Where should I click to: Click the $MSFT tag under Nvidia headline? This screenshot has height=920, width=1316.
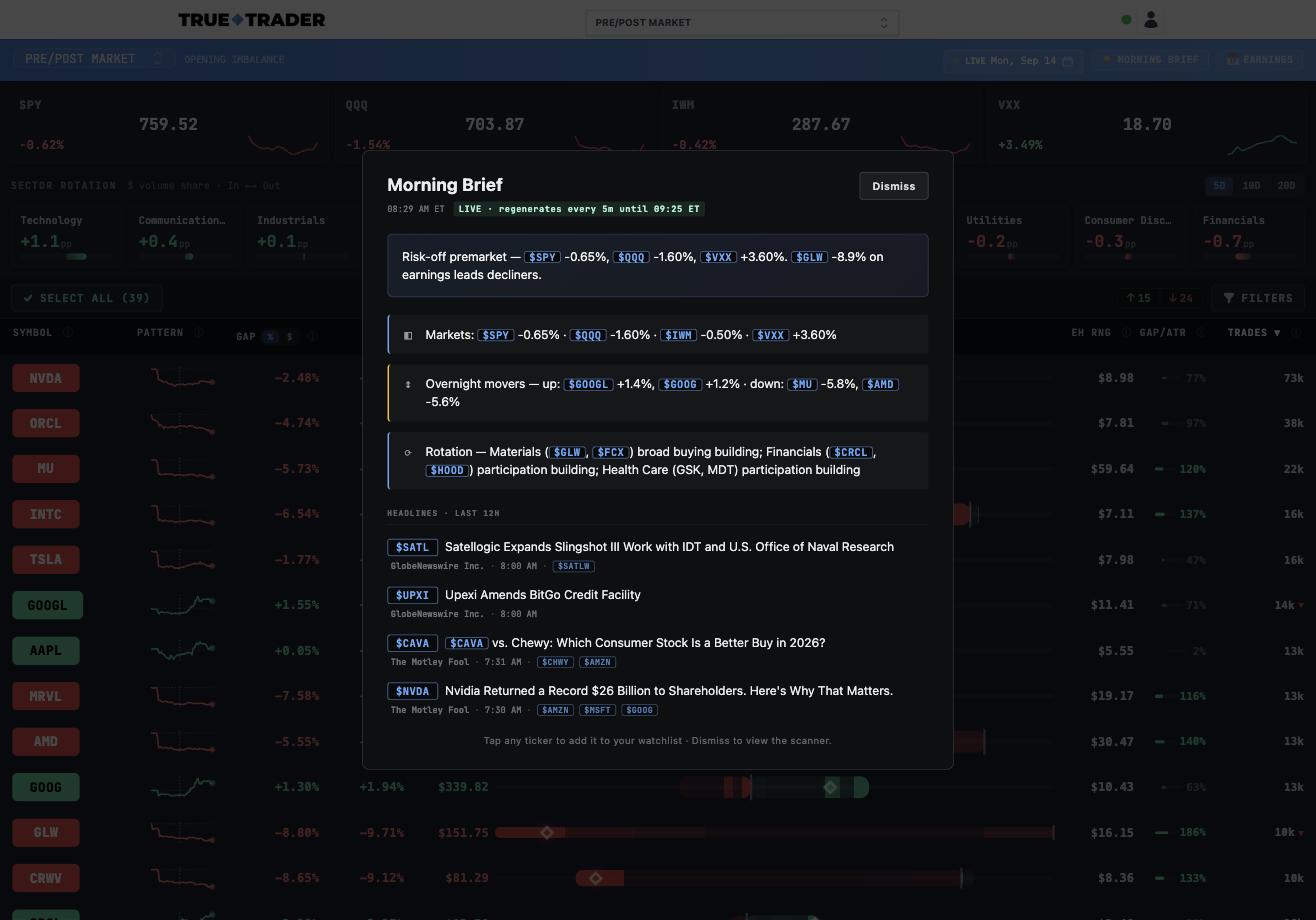597,710
